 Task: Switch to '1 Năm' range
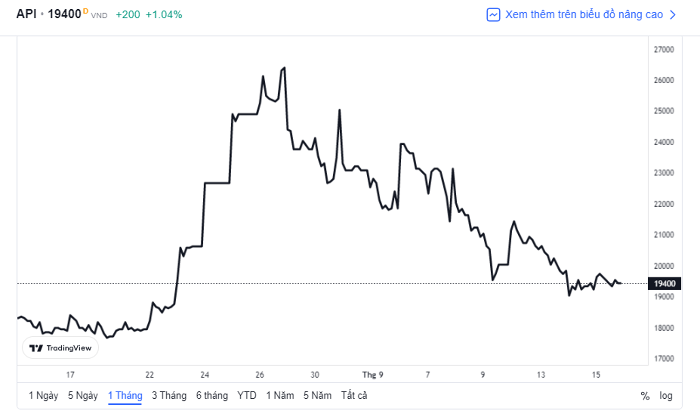[280, 395]
